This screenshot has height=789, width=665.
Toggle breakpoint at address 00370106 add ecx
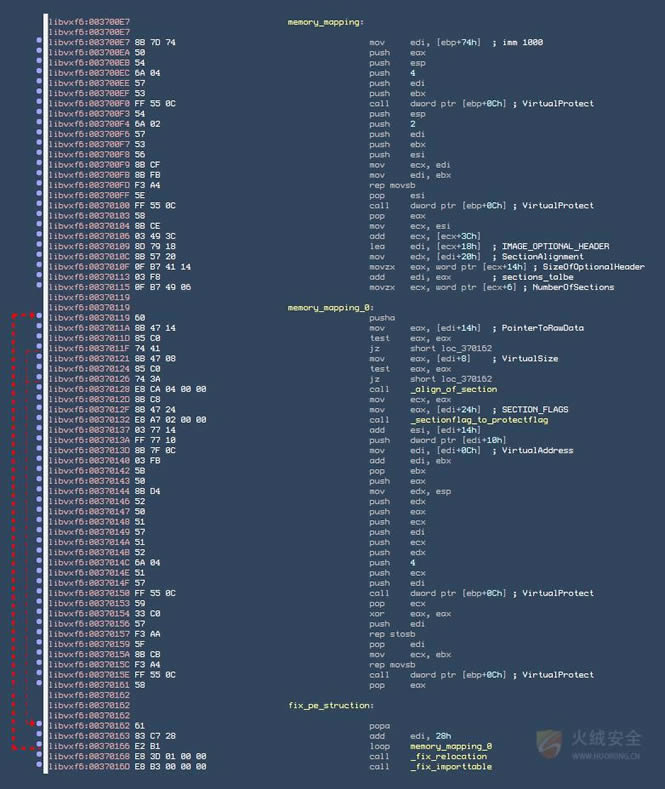[38, 236]
